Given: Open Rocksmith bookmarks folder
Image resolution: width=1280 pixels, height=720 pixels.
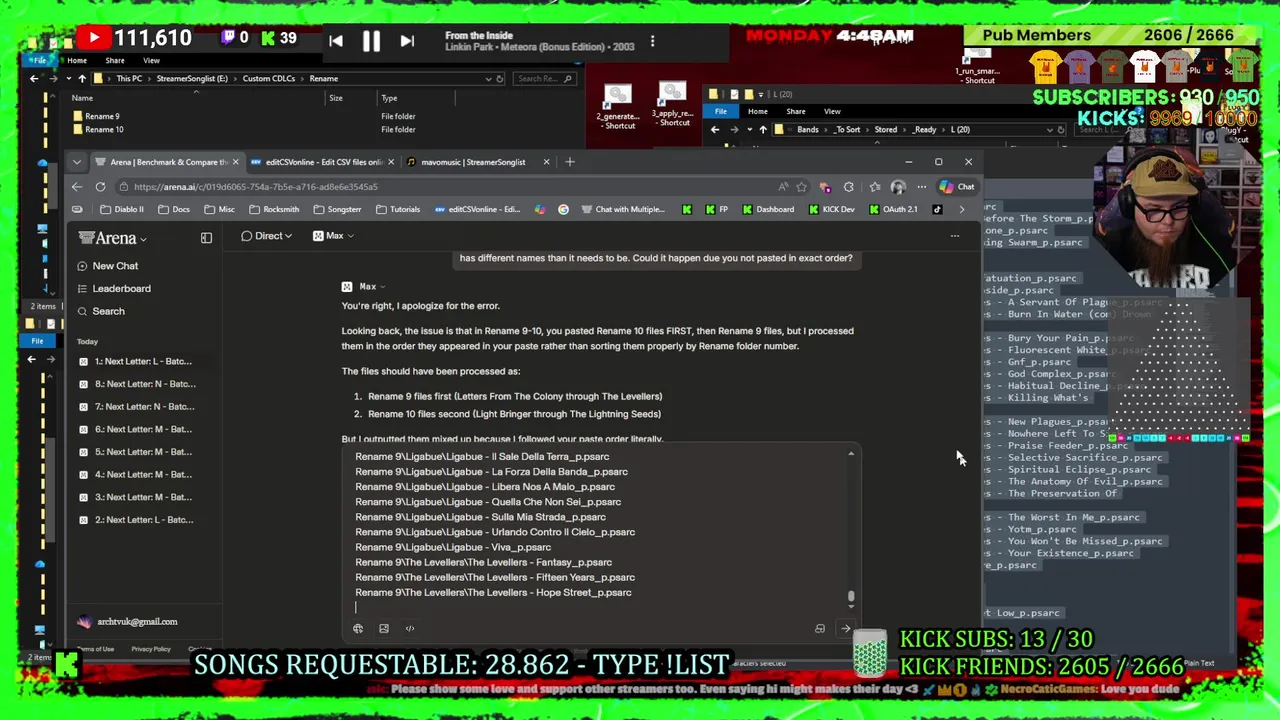Looking at the screenshot, I should tap(273, 210).
